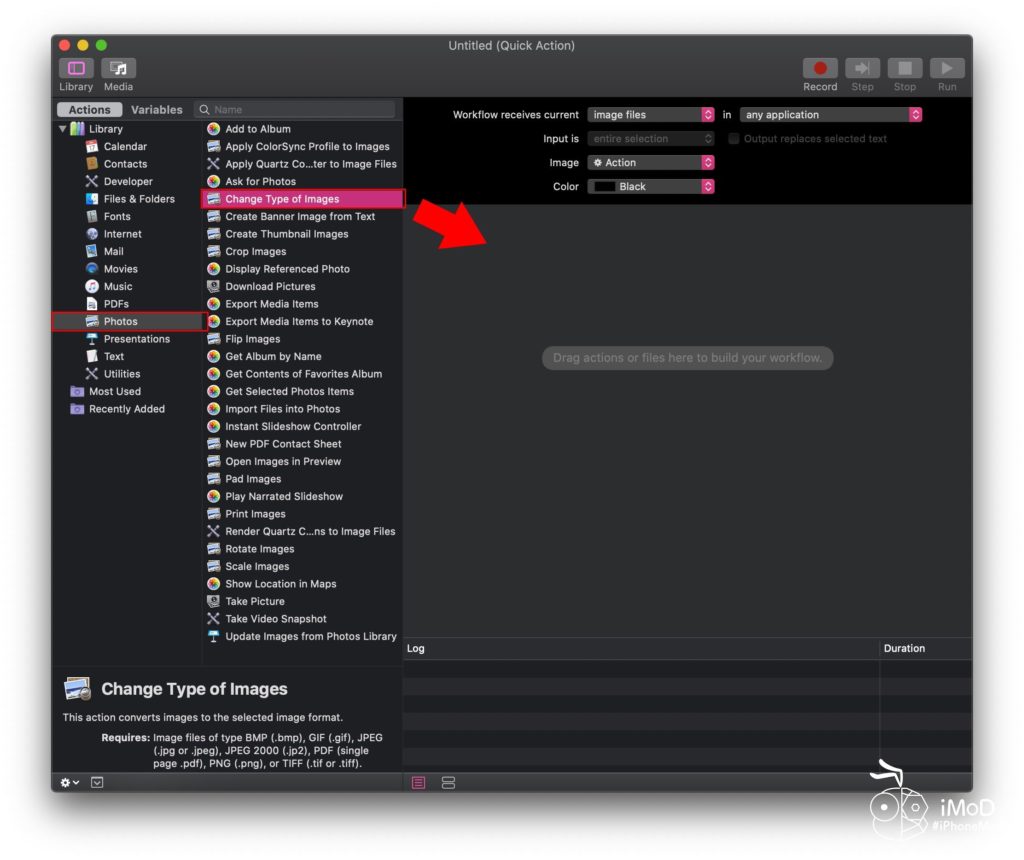The width and height of the screenshot is (1024, 860).
Task: Select the Crop Images action
Action: pyautogui.click(x=256, y=252)
